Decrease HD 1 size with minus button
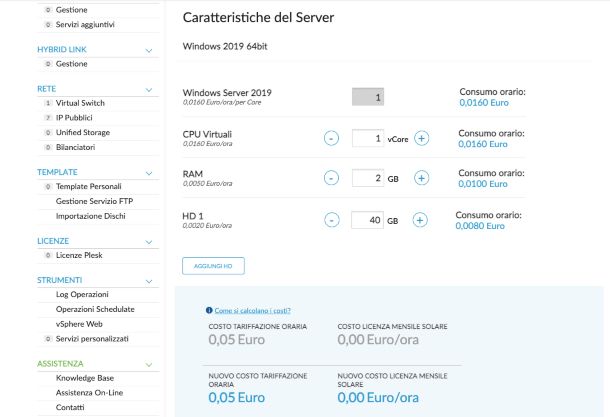610x417 pixels. click(331, 220)
